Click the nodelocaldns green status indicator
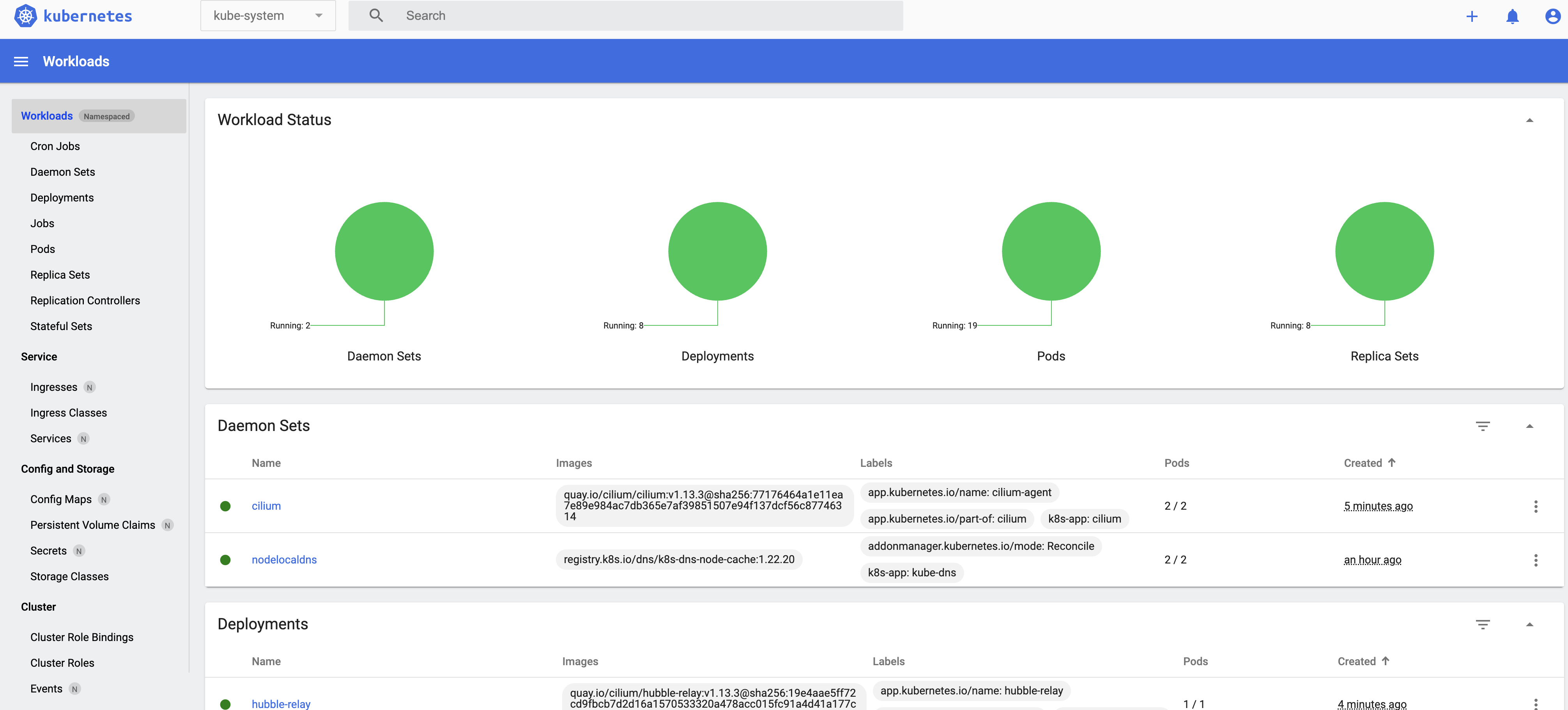Viewport: 1568px width, 710px height. pos(225,560)
